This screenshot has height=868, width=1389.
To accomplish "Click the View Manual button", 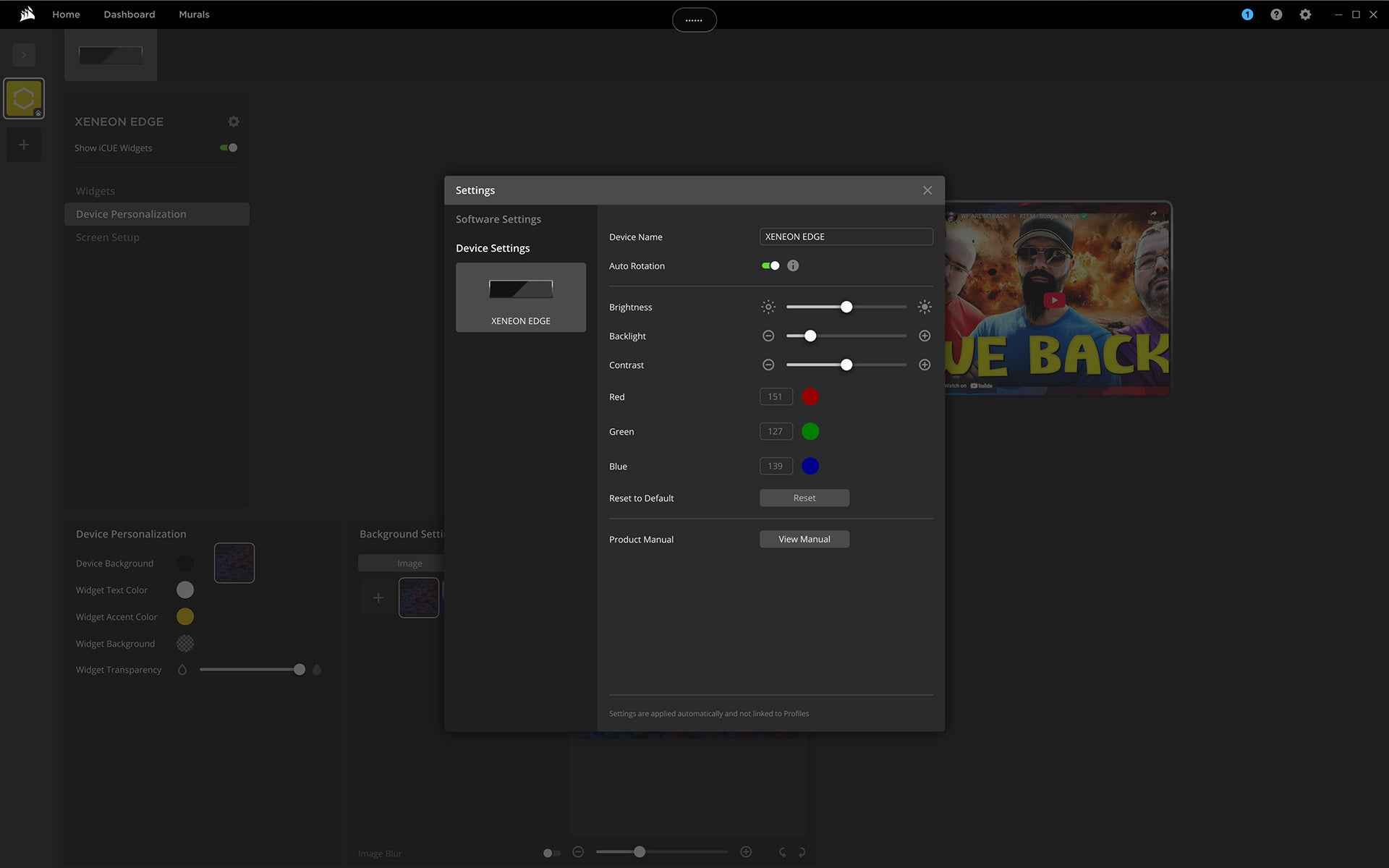I will click(x=804, y=539).
